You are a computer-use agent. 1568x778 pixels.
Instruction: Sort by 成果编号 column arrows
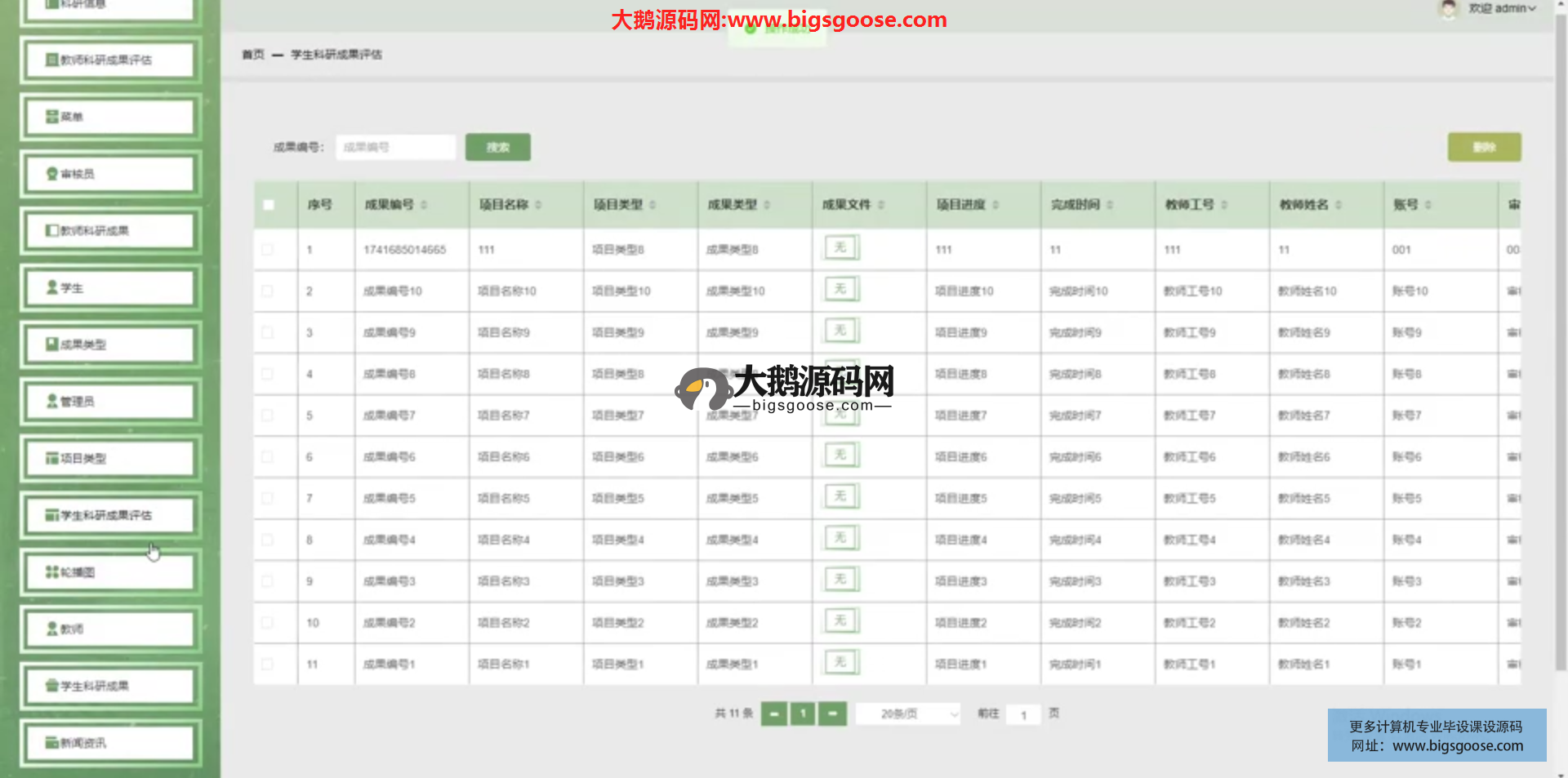point(424,205)
